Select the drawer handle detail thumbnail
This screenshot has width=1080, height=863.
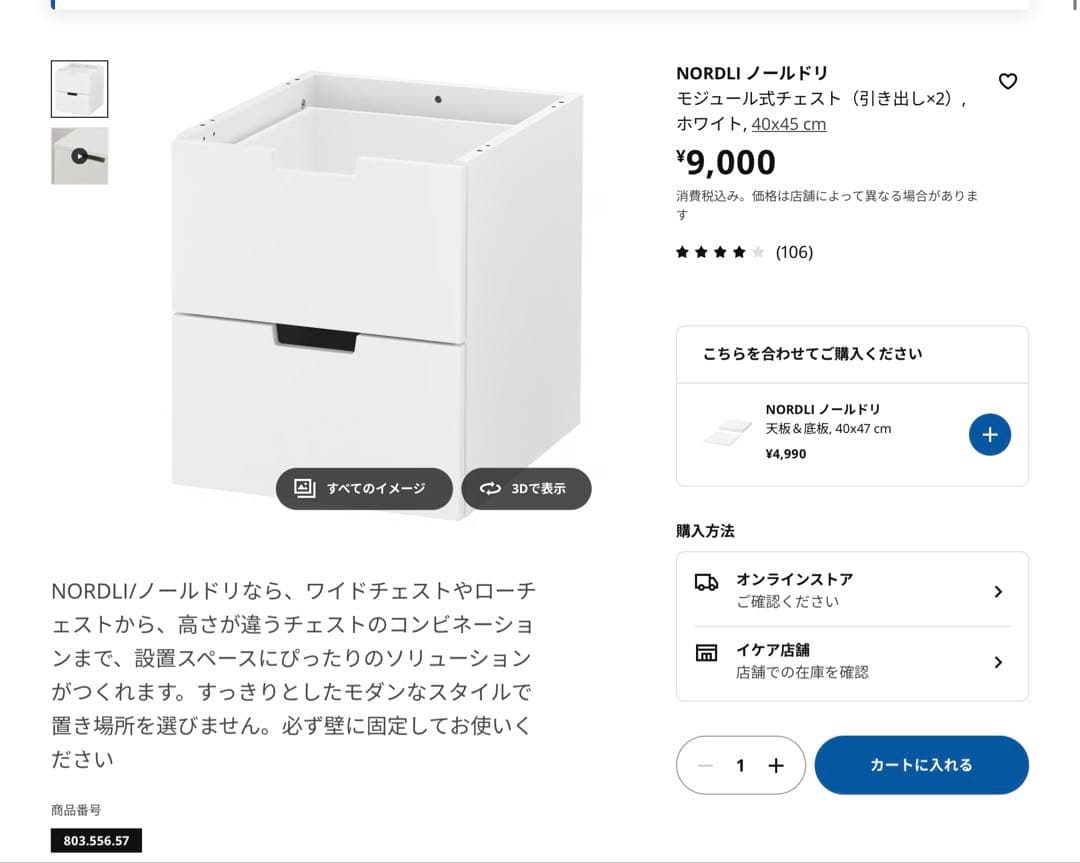click(79, 156)
